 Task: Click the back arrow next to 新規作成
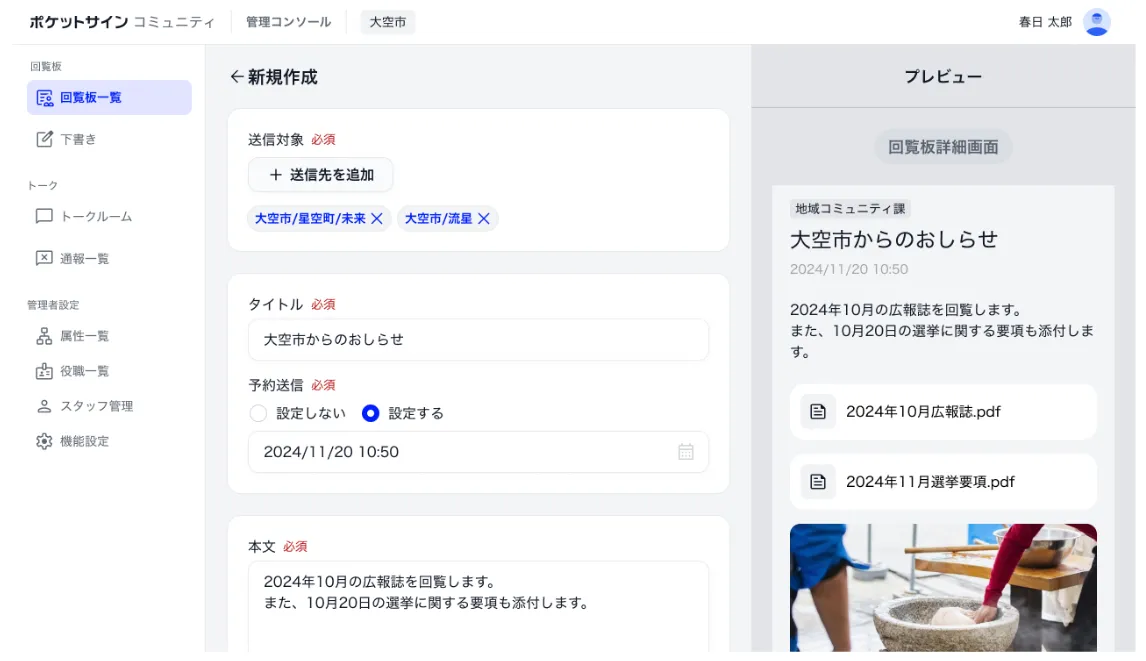tap(236, 76)
